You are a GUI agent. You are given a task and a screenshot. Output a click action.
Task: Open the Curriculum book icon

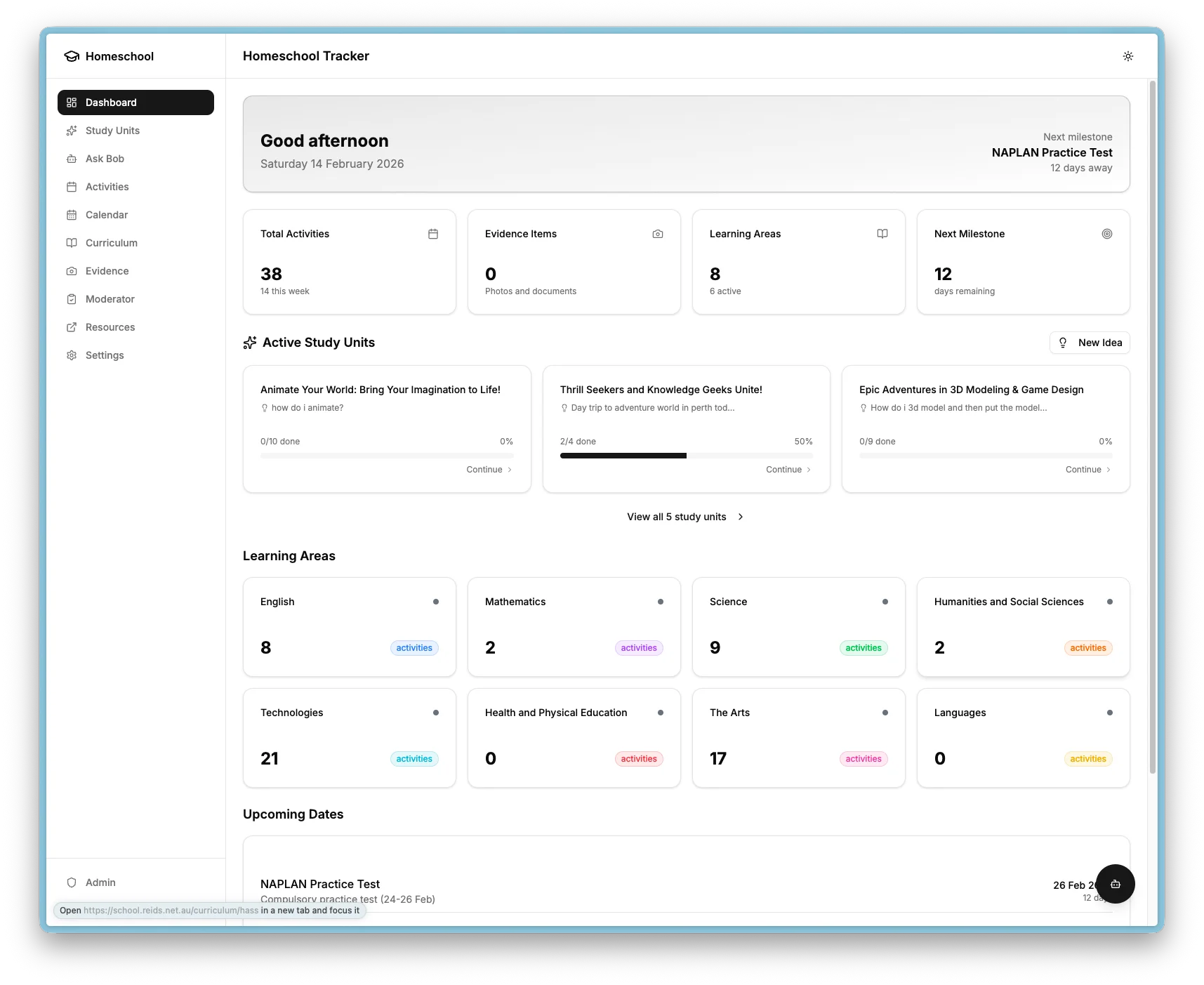[72, 243]
